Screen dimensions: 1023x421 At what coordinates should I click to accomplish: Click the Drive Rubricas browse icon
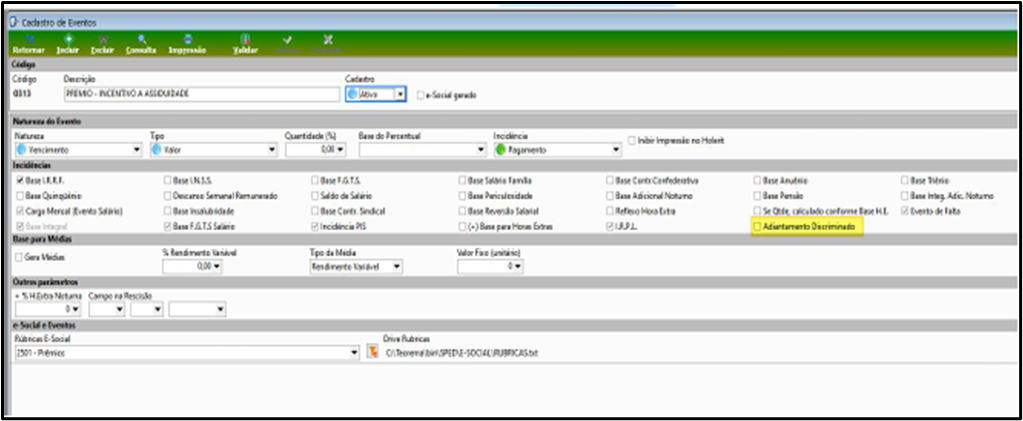[x=373, y=352]
